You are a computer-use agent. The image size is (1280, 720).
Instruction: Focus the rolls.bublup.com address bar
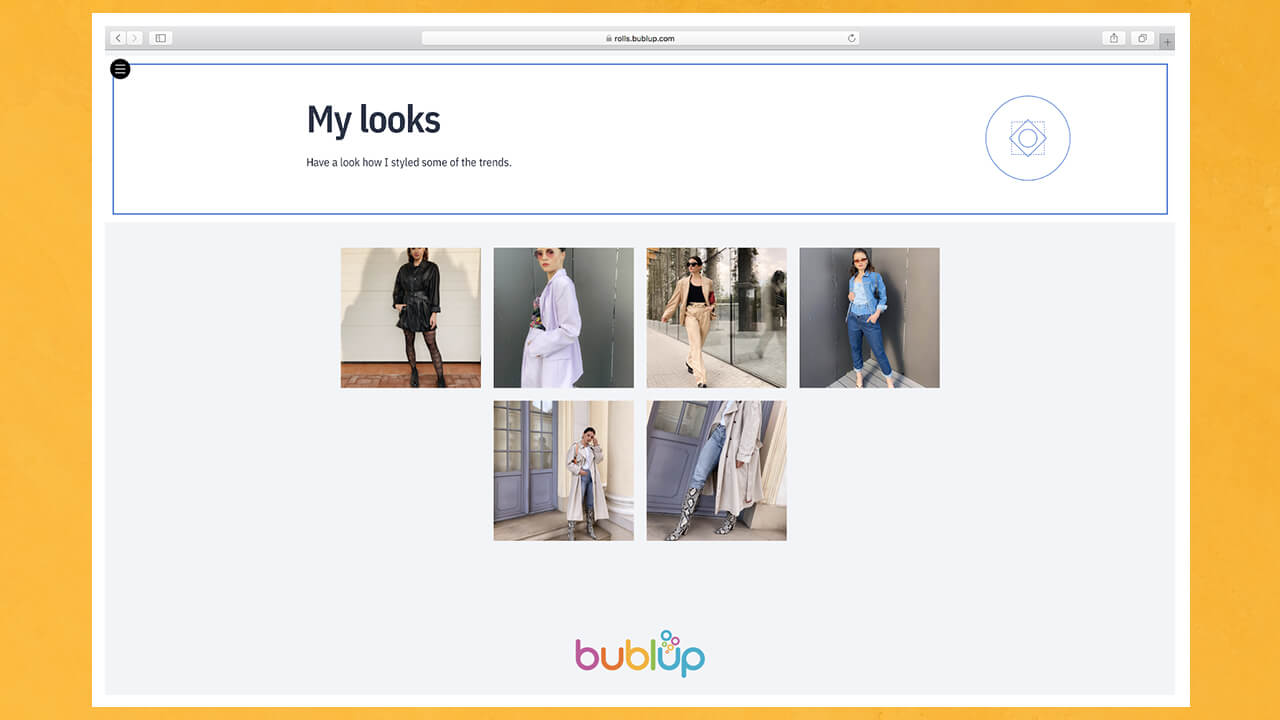(x=640, y=38)
